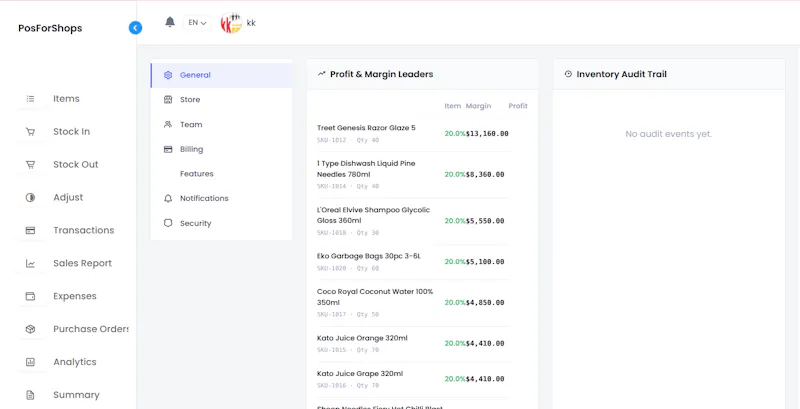Click the $8,360.00 profit value

485,174
